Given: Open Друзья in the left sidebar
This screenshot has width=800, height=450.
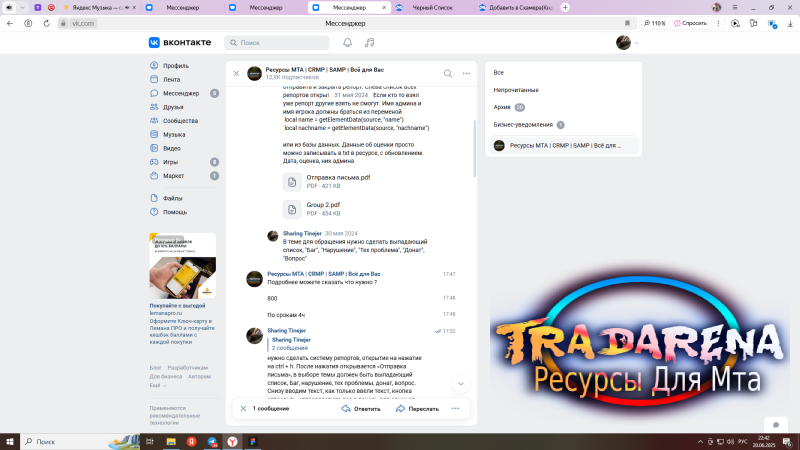Looking at the screenshot, I should coord(173,106).
